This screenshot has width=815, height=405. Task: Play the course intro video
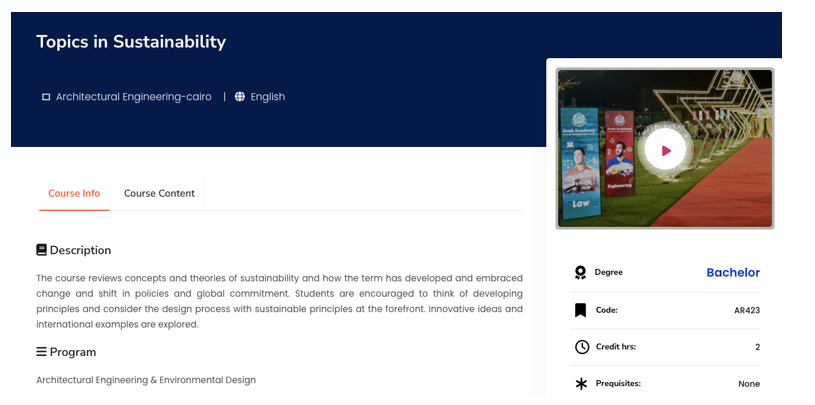(665, 150)
